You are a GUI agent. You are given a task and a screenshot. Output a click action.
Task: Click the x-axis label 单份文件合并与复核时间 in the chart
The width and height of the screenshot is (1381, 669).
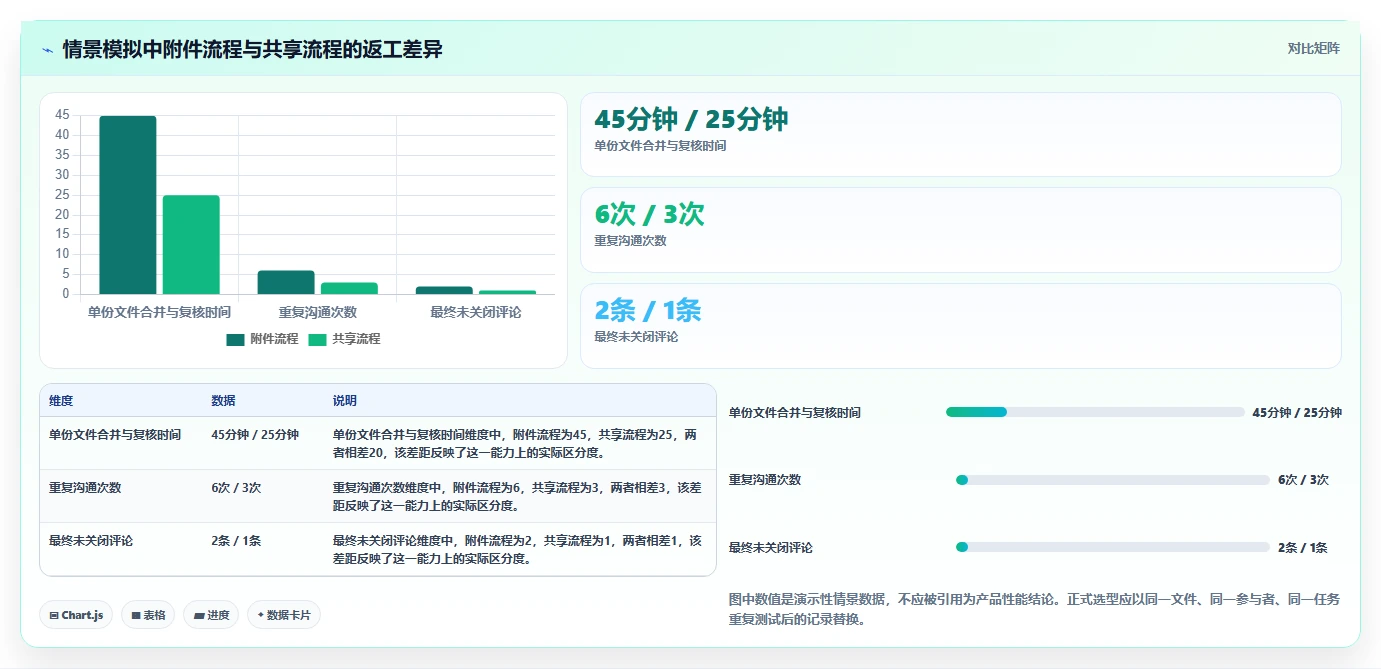[159, 312]
